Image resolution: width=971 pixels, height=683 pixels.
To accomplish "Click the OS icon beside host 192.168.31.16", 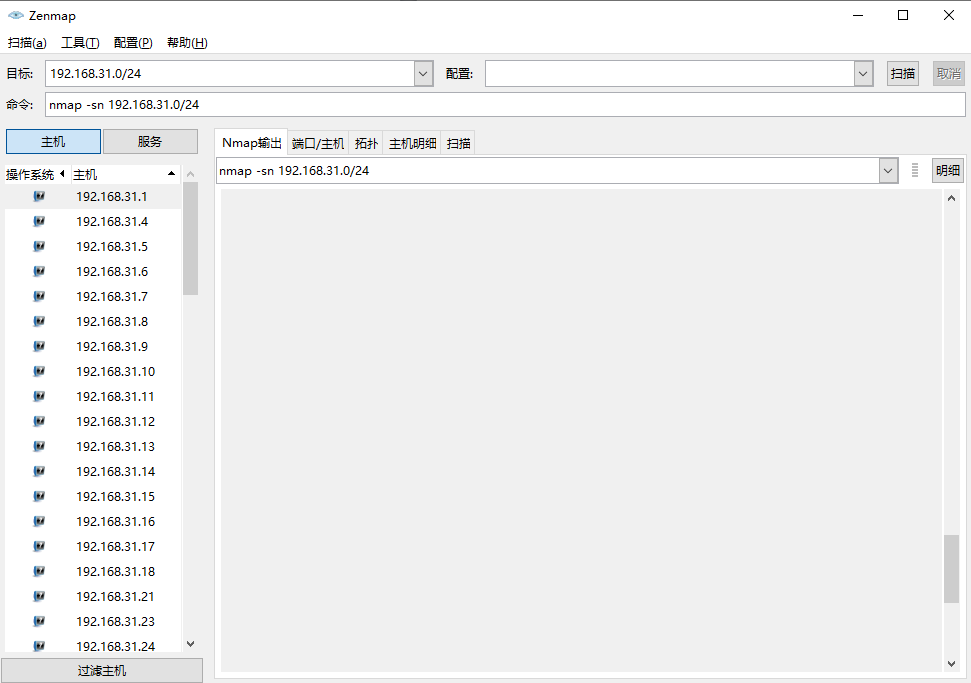I will click(x=39, y=521).
